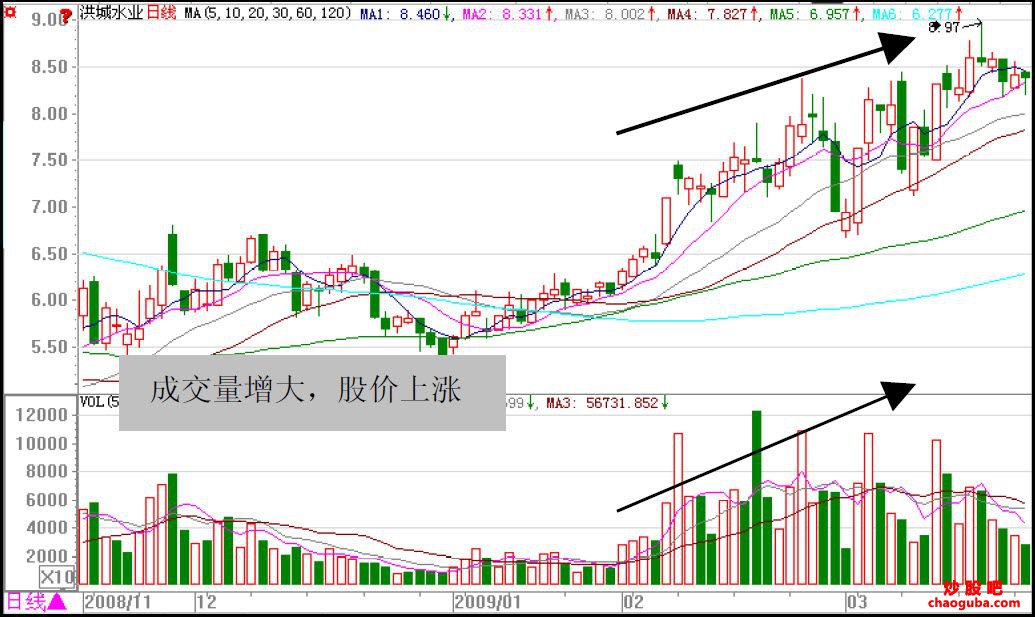Select the stock name 洪城水业
The width and height of the screenshot is (1035, 617).
(111, 12)
